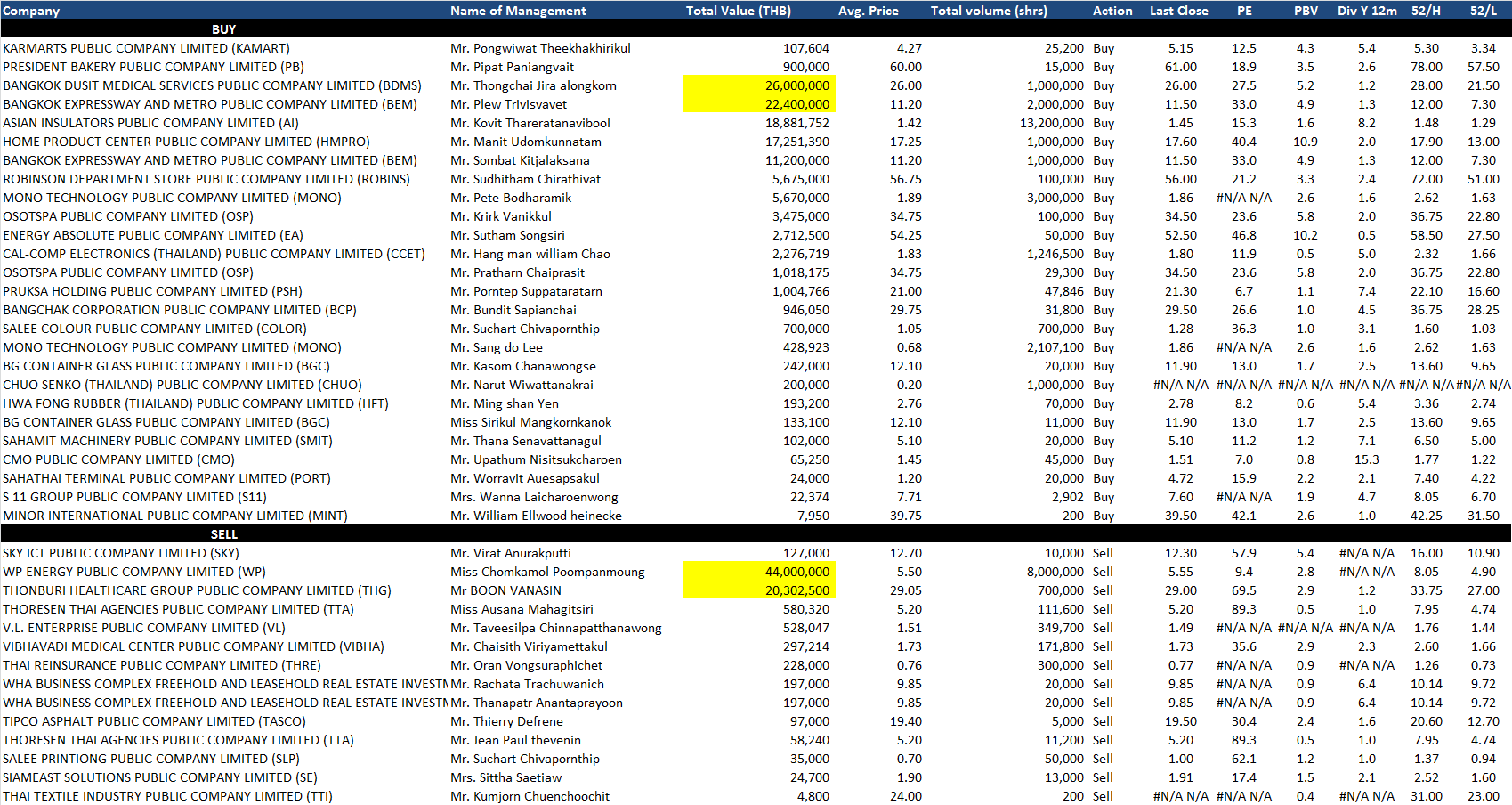The height and width of the screenshot is (805, 1512).
Task: Click manager Mr. Kovit Thareratanavibool
Action: 530,123
